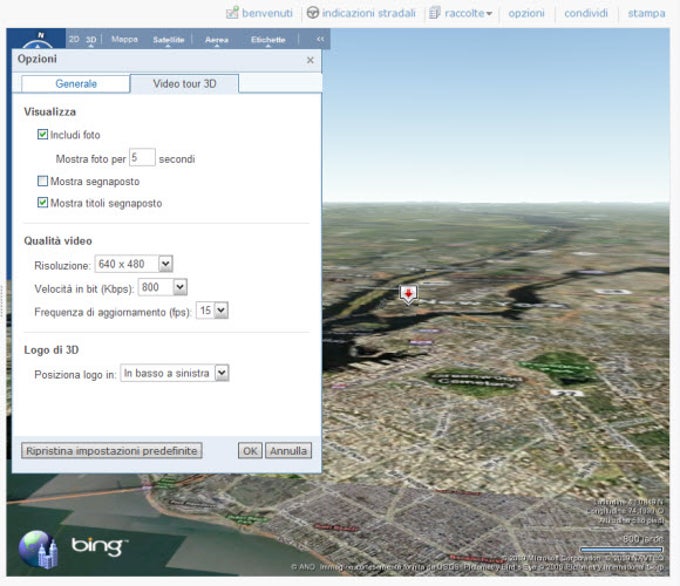
Task: Switch map to 2D view
Action: pos(74,39)
